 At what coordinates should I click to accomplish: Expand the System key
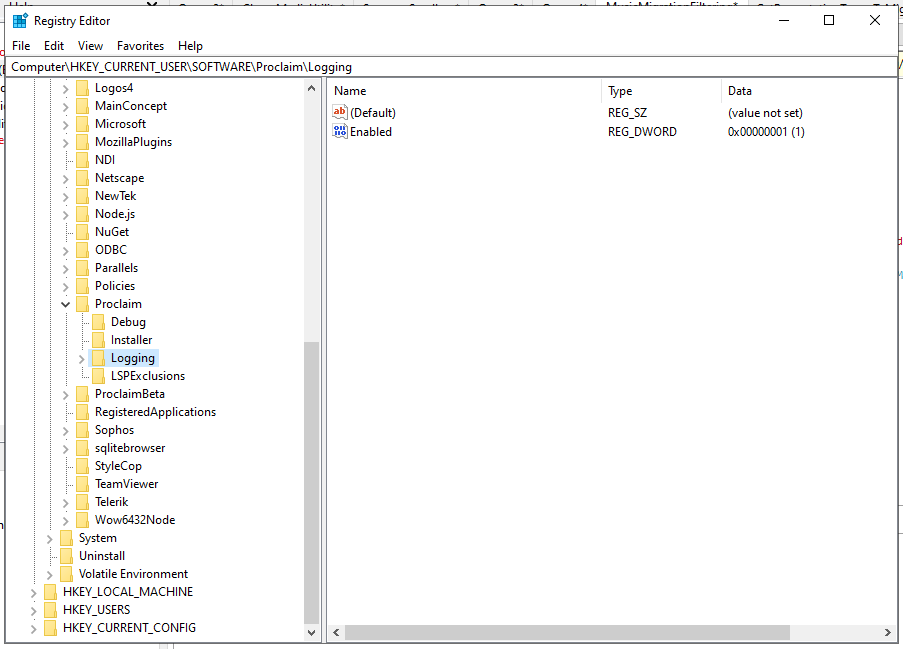(50, 538)
